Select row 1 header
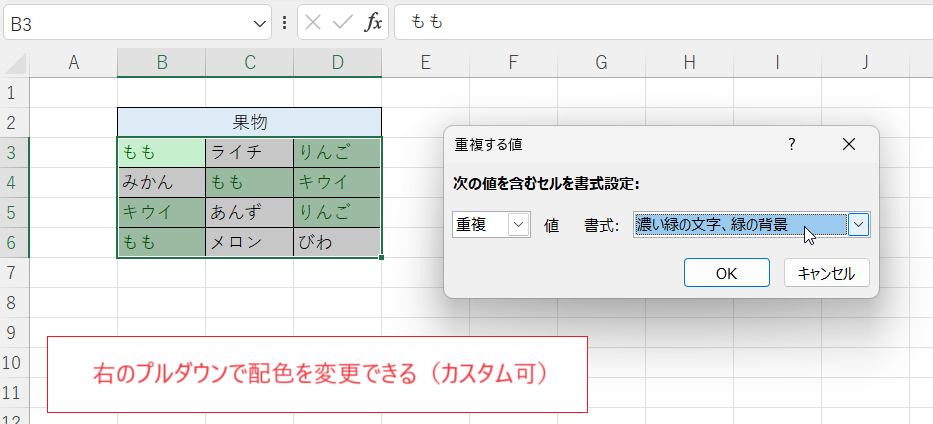The width and height of the screenshot is (933, 424). pos(14,93)
